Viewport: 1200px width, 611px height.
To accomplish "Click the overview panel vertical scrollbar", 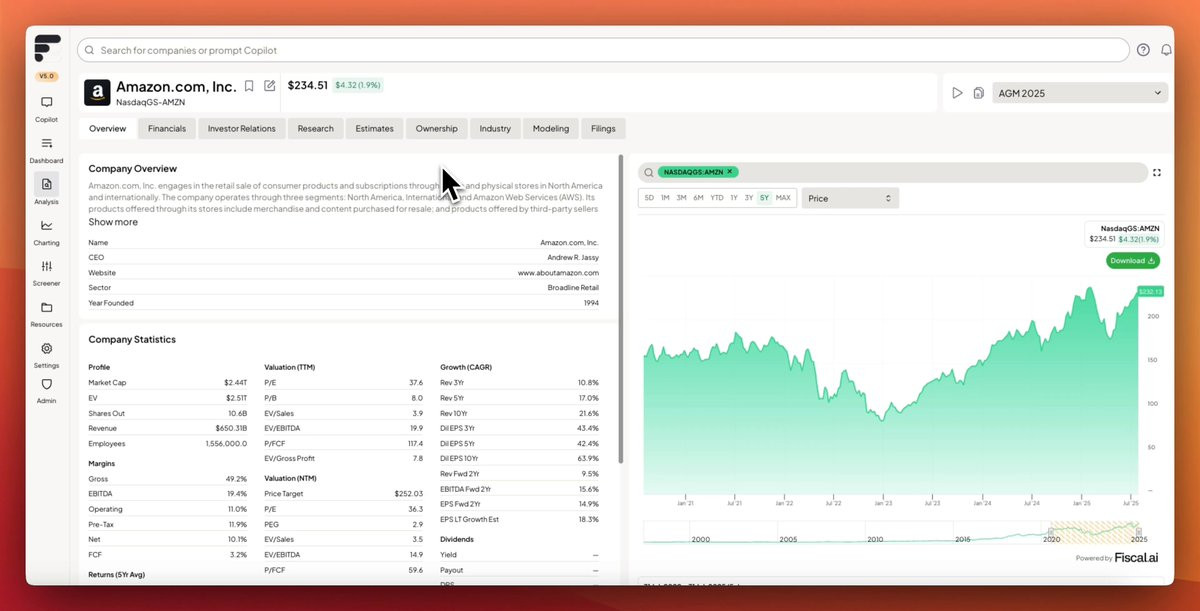I will (x=621, y=309).
